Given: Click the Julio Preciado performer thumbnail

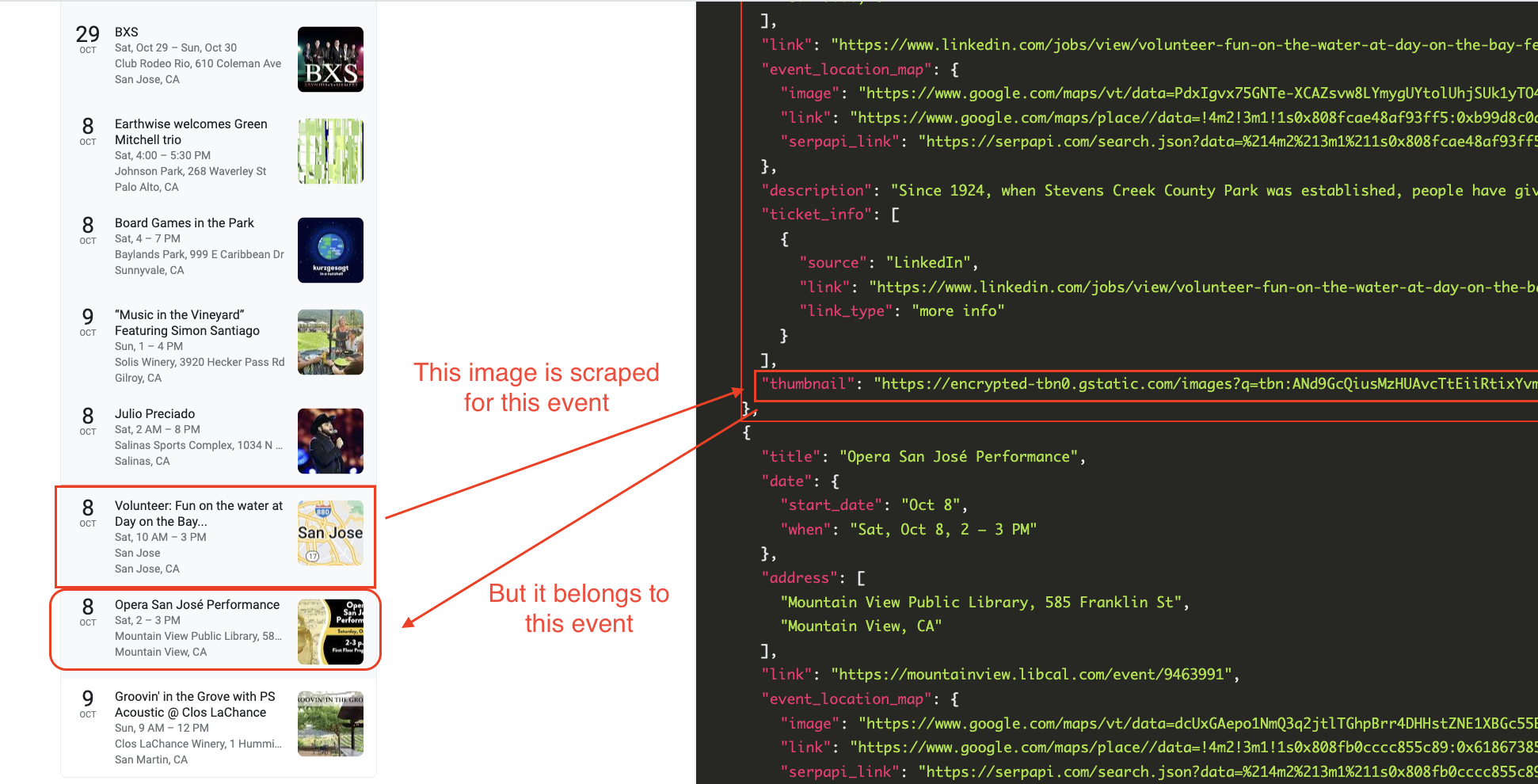Looking at the screenshot, I should 330,441.
